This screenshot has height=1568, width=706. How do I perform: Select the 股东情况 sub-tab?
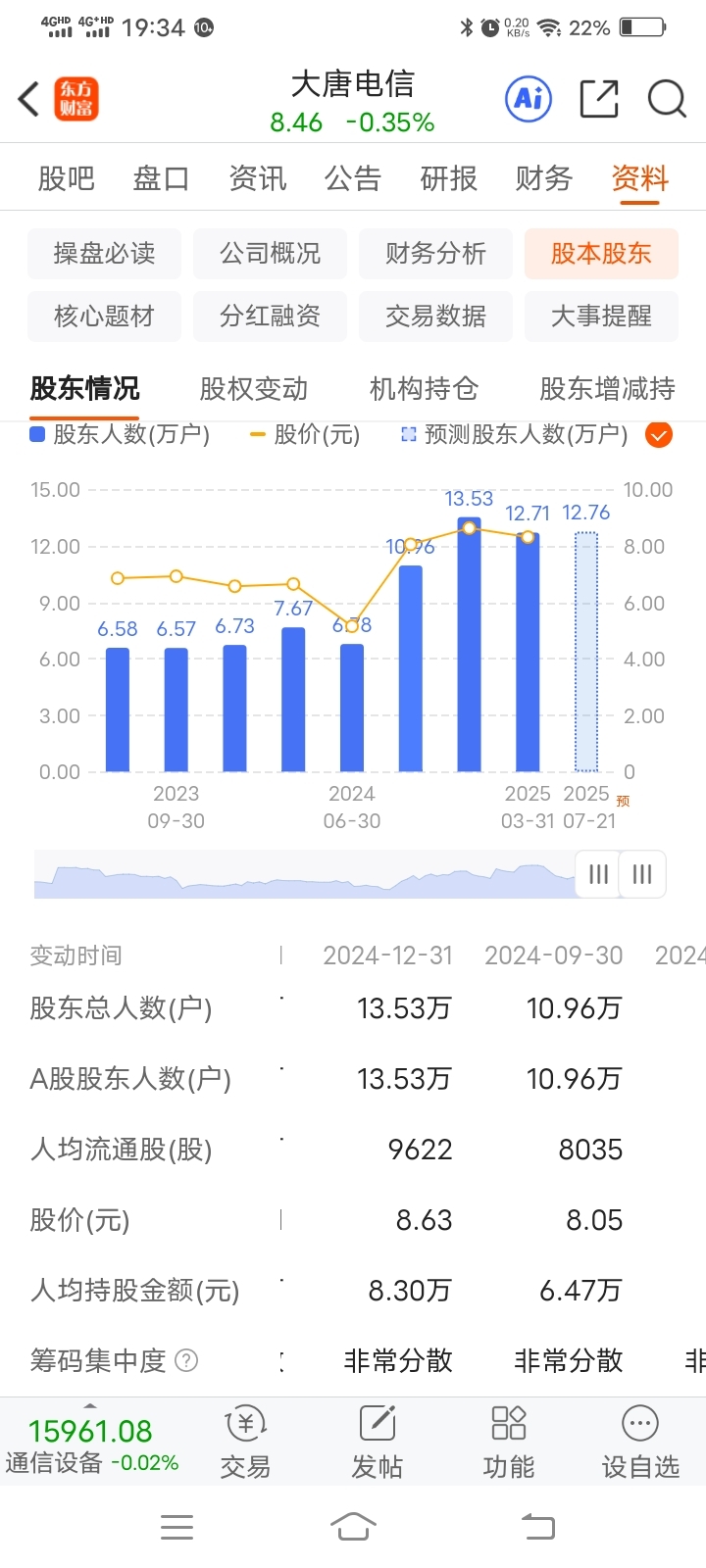[x=85, y=389]
